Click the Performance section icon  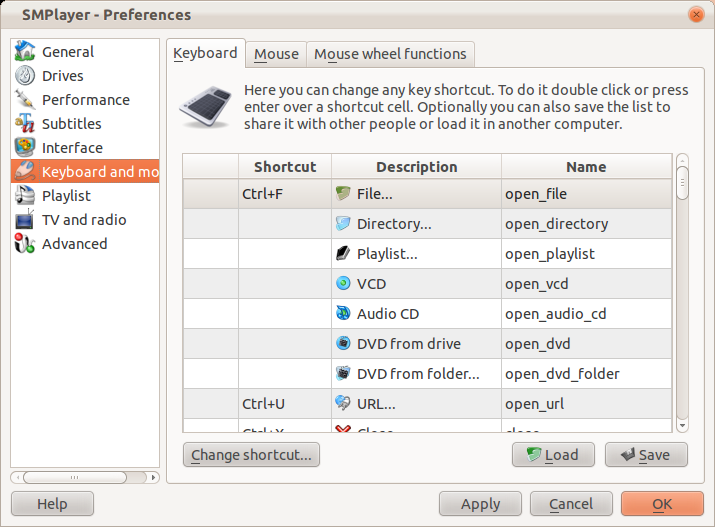pyautogui.click(x=26, y=100)
